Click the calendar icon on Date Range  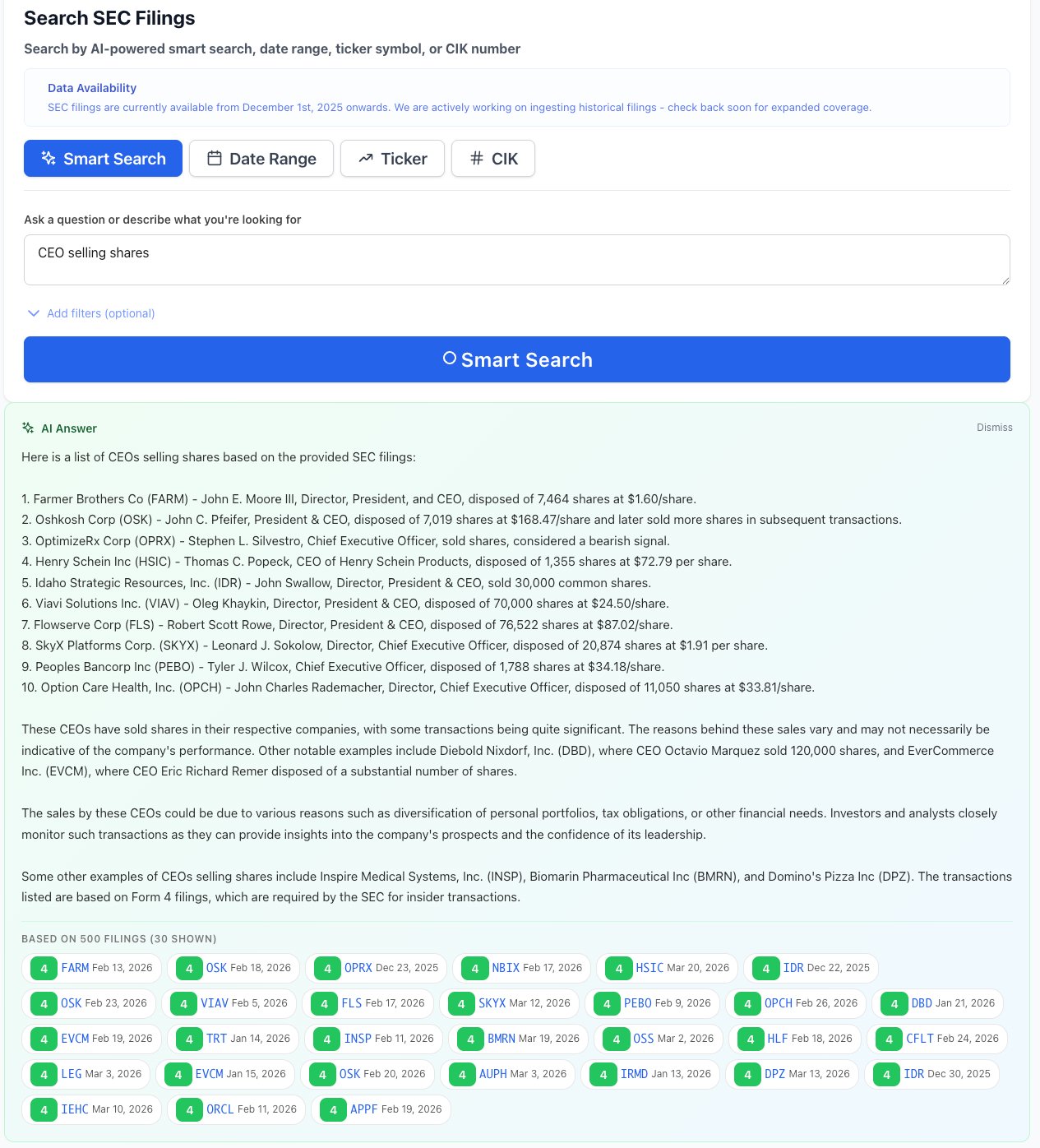pos(215,158)
